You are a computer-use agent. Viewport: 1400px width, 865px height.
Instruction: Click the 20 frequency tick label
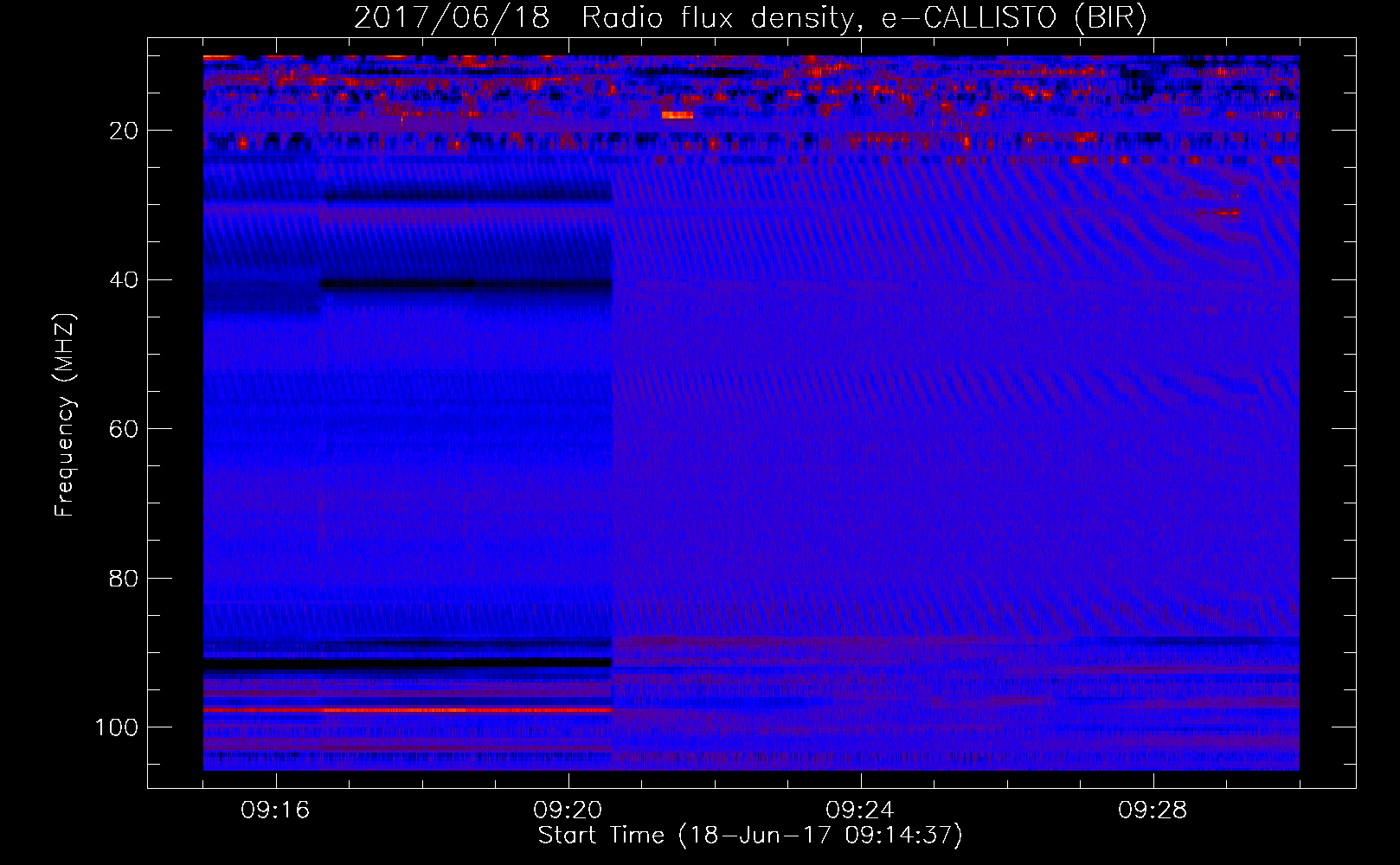point(125,131)
